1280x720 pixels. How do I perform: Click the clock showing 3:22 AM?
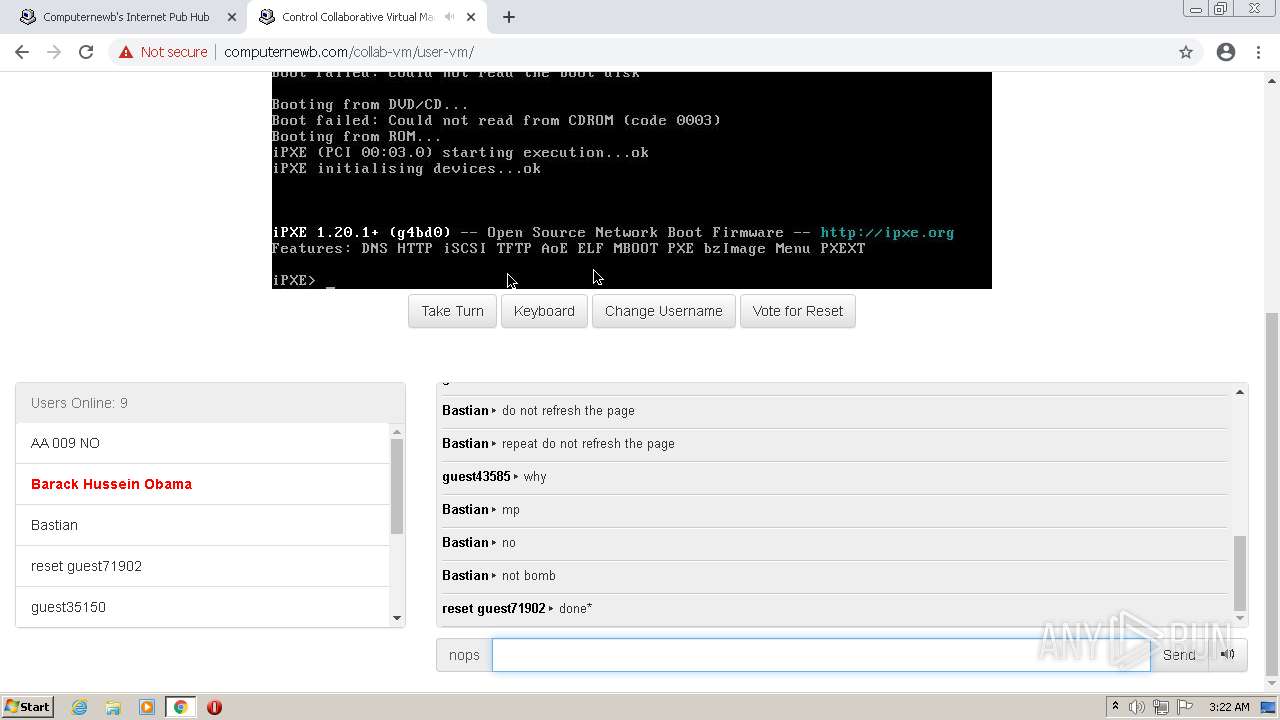pyautogui.click(x=1229, y=707)
